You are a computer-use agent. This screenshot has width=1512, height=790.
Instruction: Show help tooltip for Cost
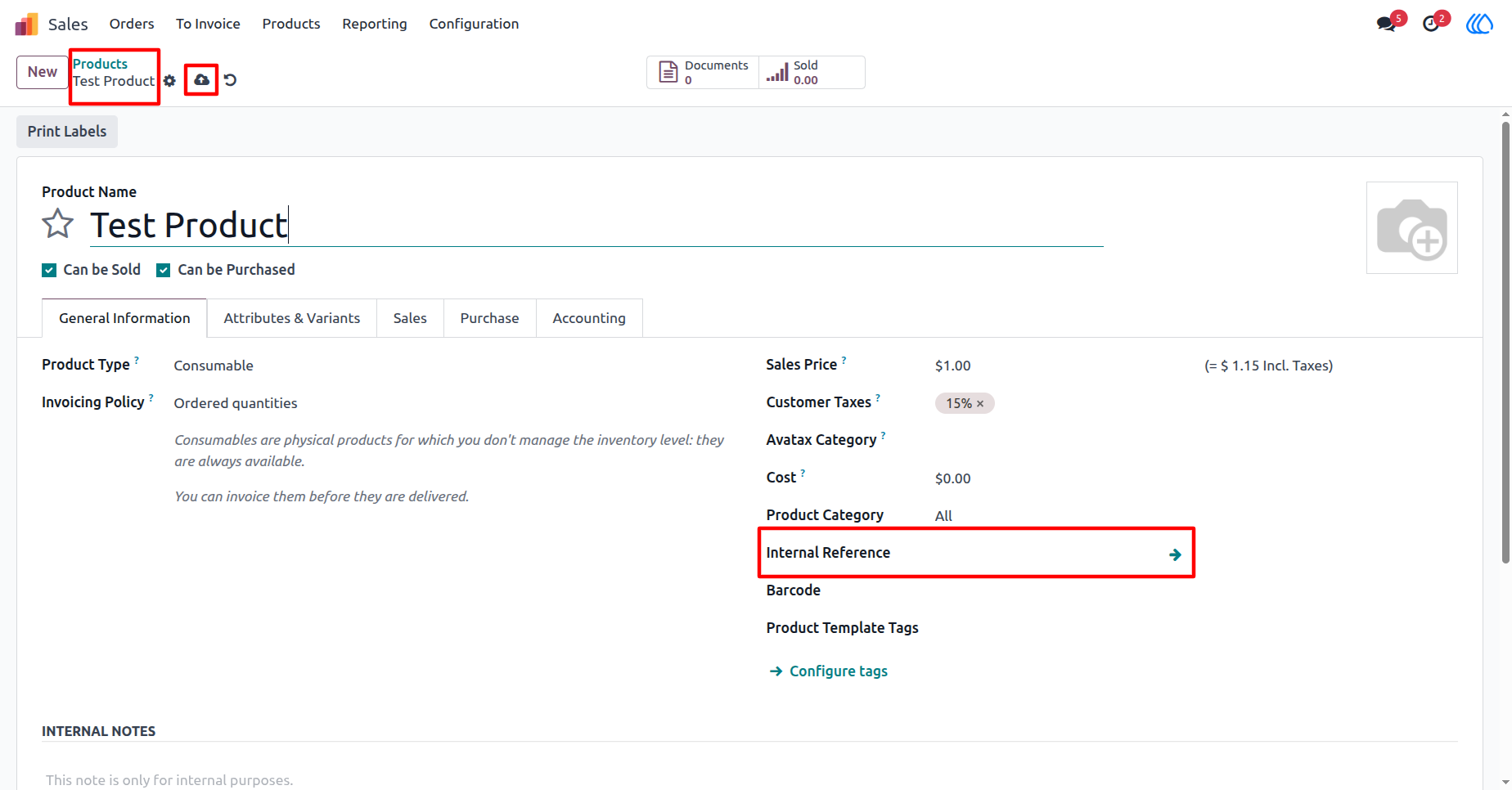coord(803,473)
